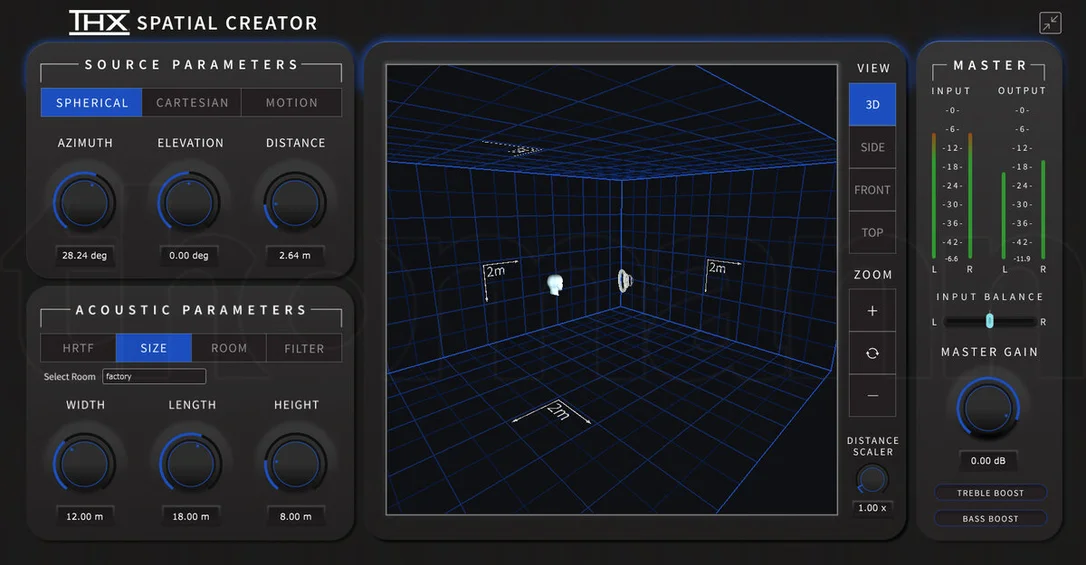This screenshot has height=565, width=1086.
Task: Select the Side view button
Action: [x=872, y=147]
